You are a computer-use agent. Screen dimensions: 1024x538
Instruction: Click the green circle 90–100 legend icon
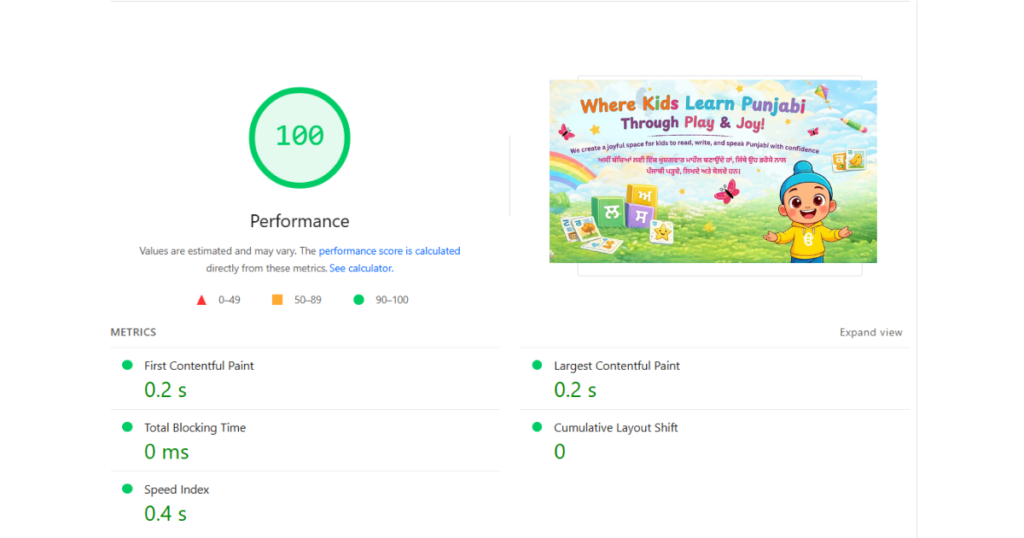(x=358, y=300)
